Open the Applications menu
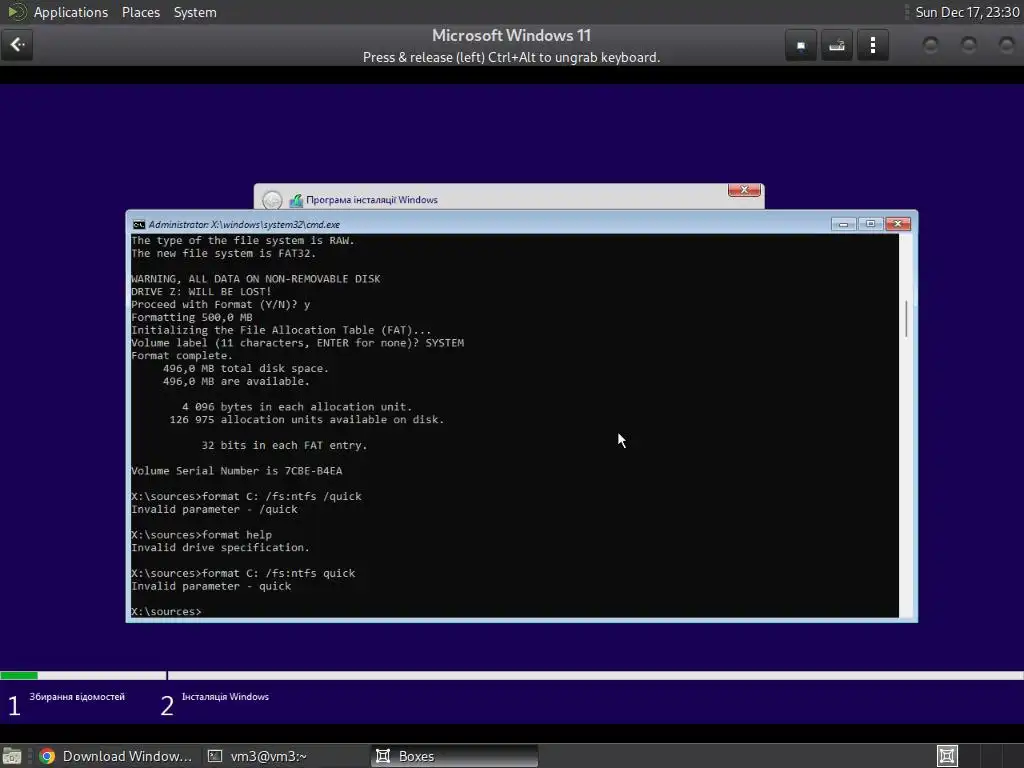The image size is (1024, 768). [x=71, y=12]
